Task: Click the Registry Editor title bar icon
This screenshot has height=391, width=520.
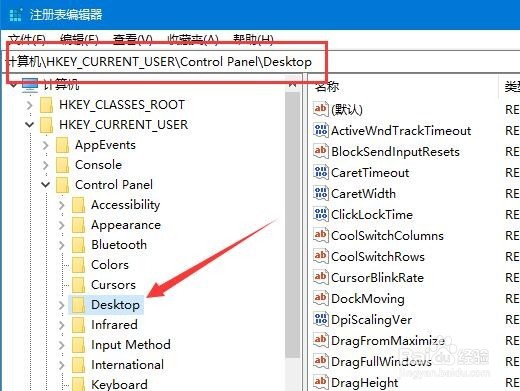Action: coord(15,14)
